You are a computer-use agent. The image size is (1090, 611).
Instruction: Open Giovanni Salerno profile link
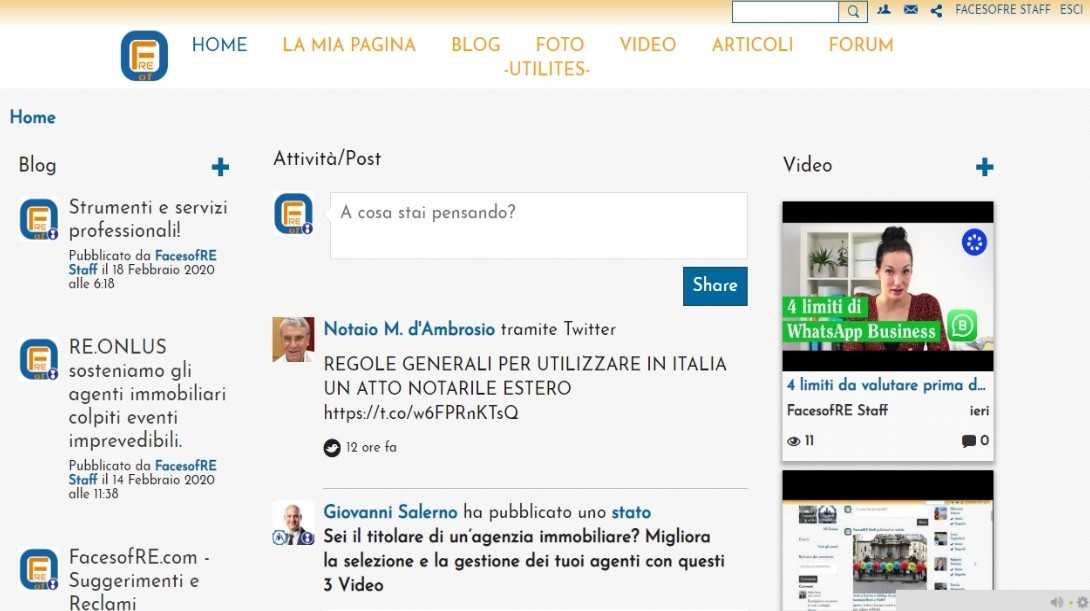(x=391, y=512)
